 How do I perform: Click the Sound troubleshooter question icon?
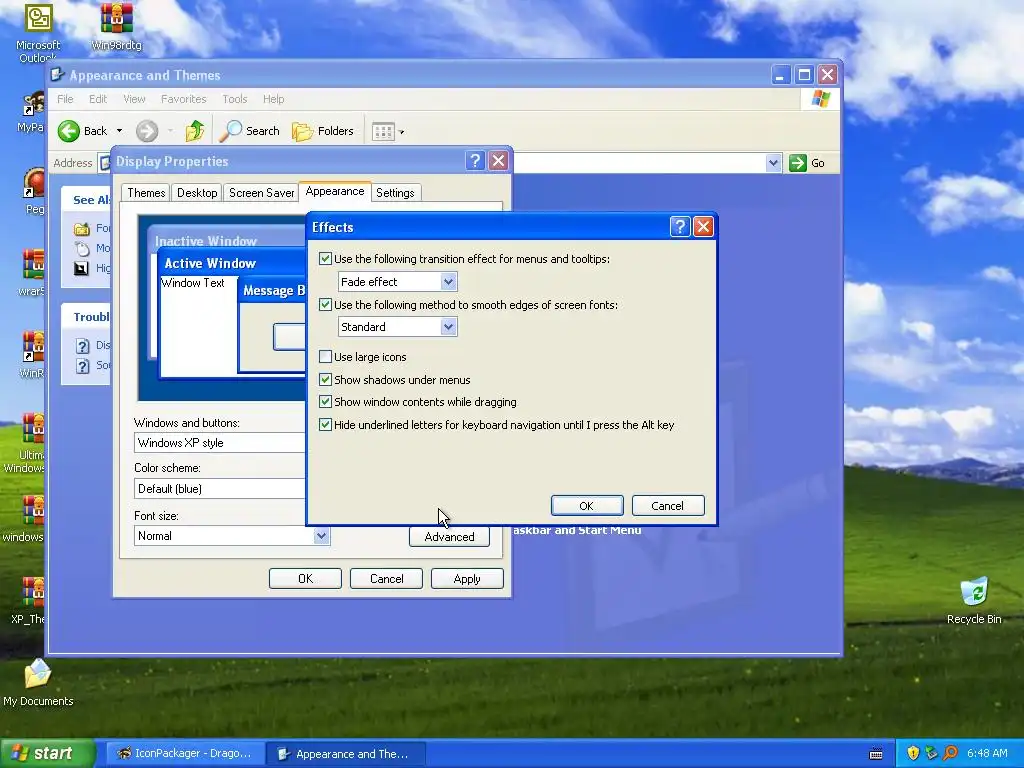point(82,366)
